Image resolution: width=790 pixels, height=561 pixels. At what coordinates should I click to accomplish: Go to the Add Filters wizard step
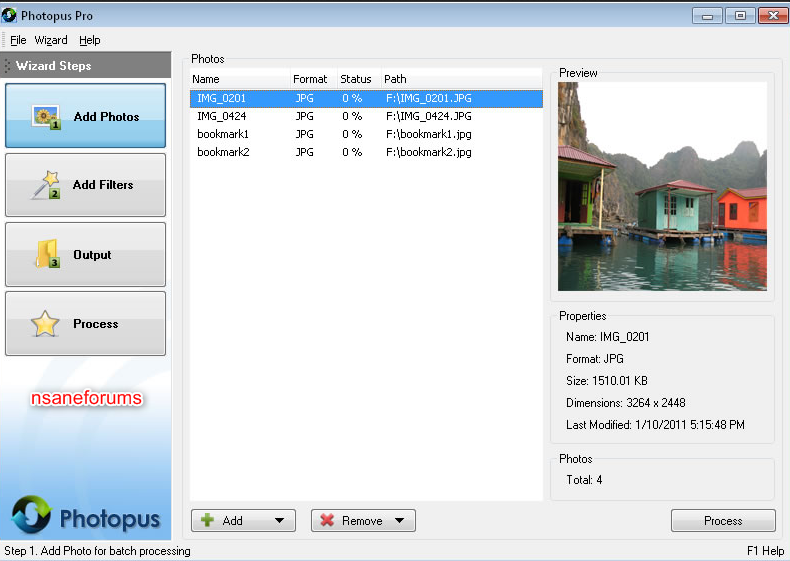pyautogui.click(x=85, y=185)
